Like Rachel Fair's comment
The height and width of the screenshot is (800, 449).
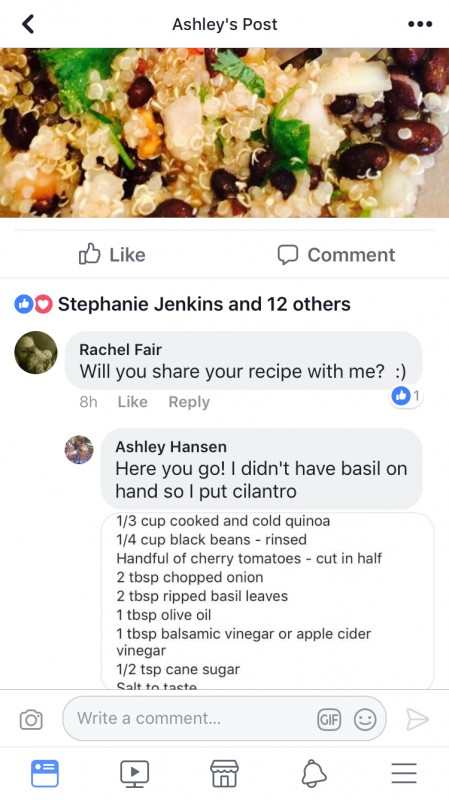pos(132,402)
